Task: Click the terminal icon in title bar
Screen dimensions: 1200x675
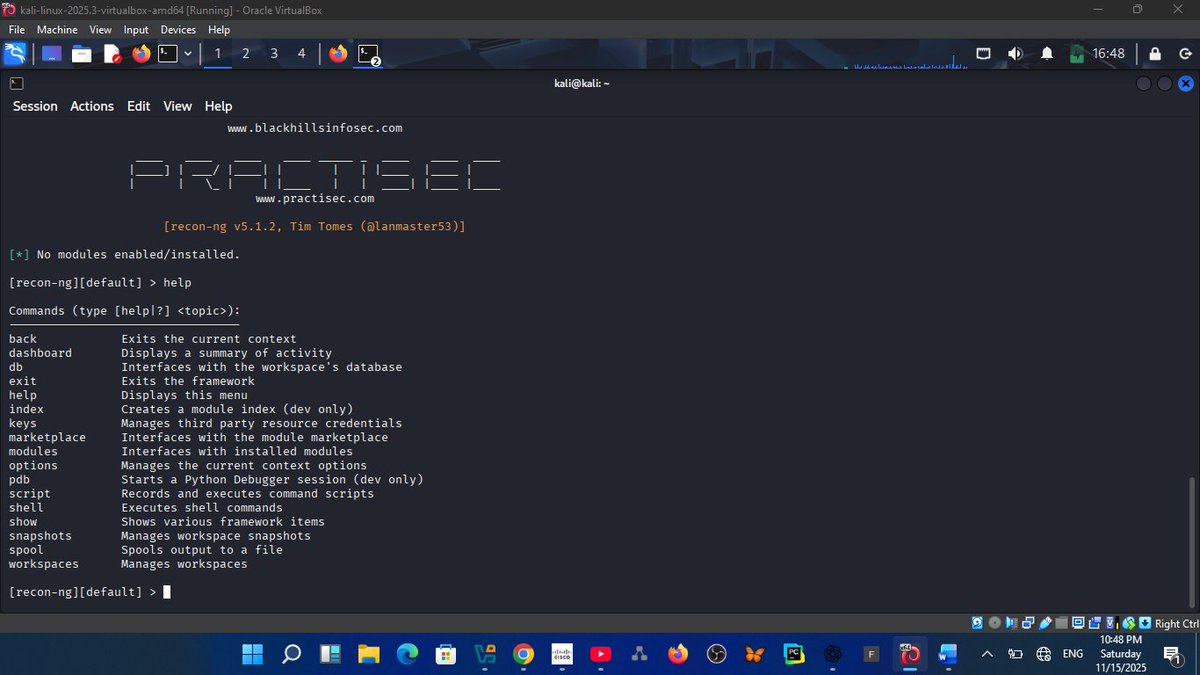Action: [x=16, y=84]
